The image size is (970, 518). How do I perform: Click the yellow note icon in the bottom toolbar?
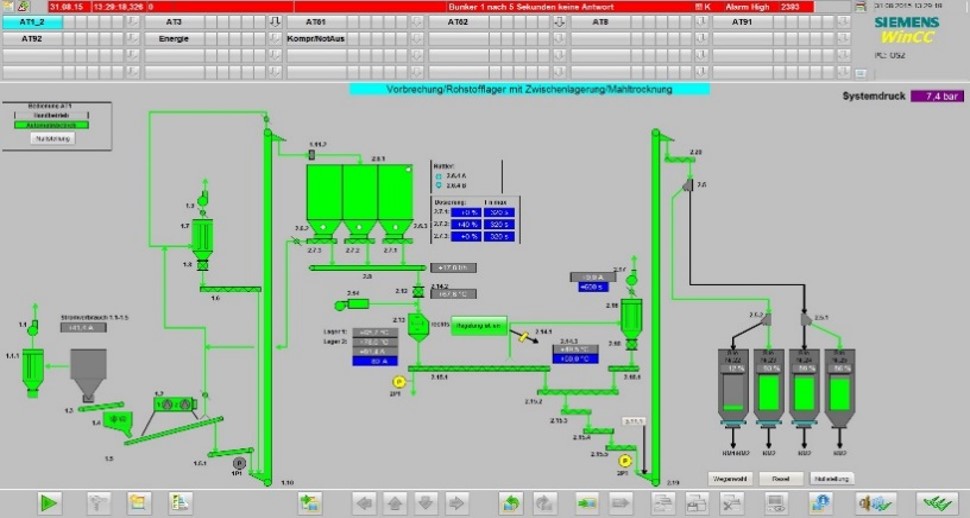pos(139,503)
